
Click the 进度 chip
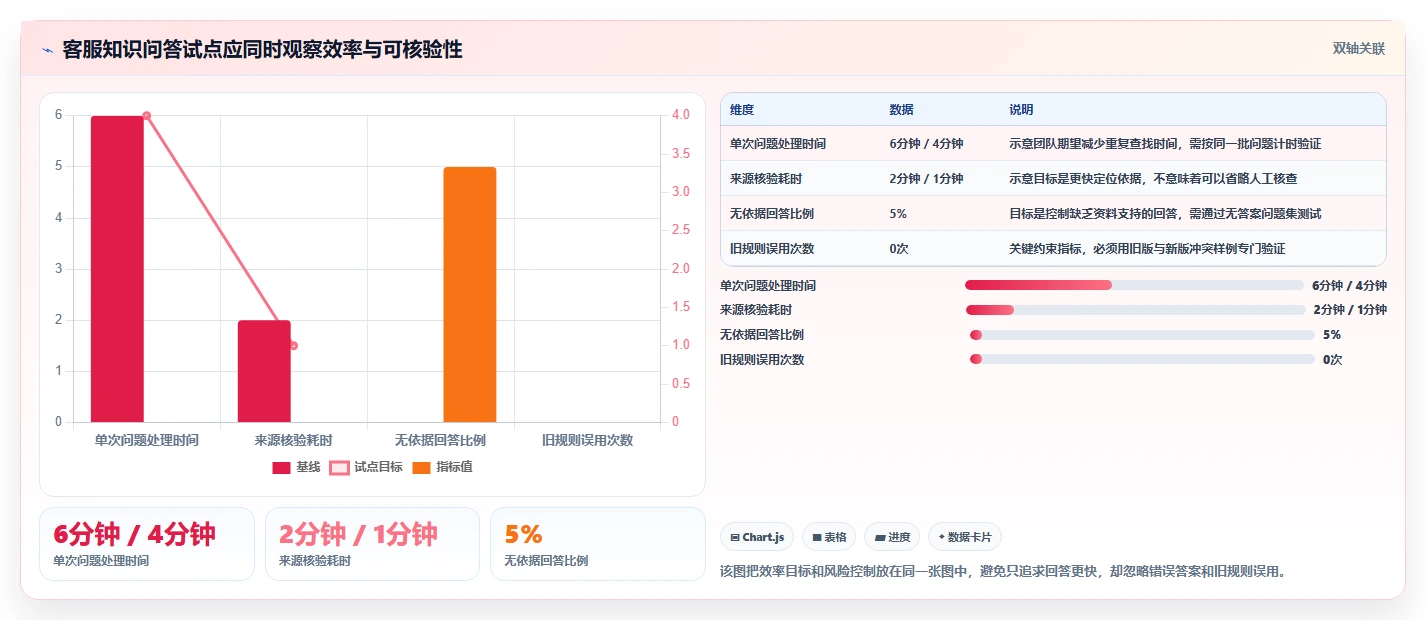click(x=892, y=537)
